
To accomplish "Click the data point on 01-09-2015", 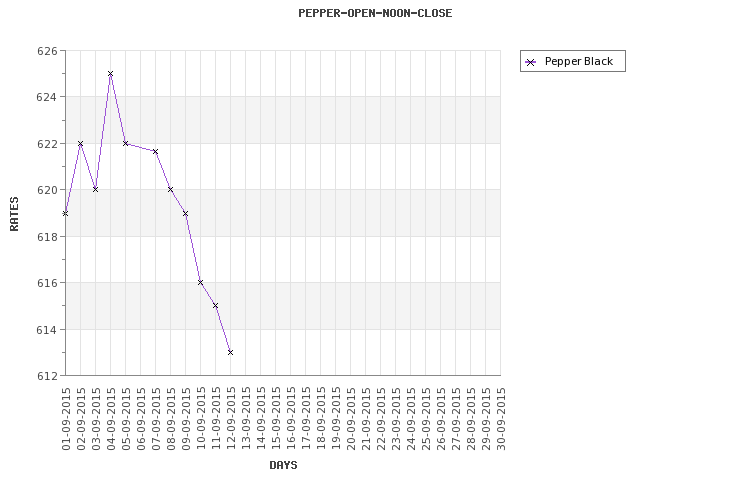I will pyautogui.click(x=65, y=213).
